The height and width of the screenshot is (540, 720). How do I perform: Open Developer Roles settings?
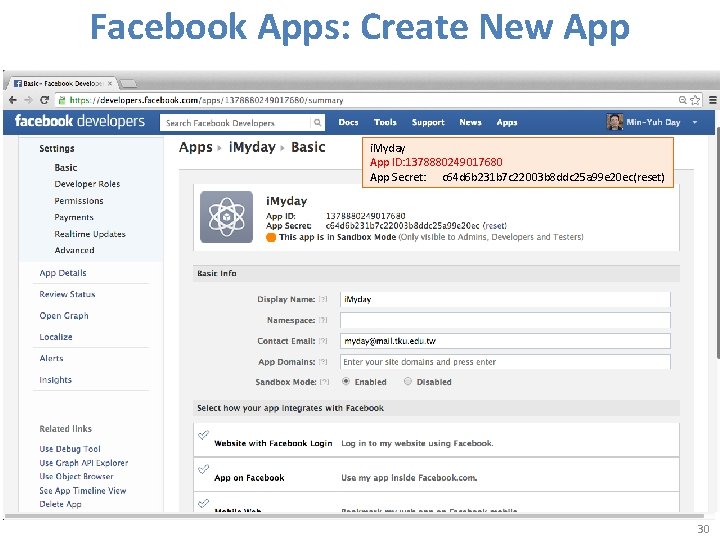coord(87,184)
